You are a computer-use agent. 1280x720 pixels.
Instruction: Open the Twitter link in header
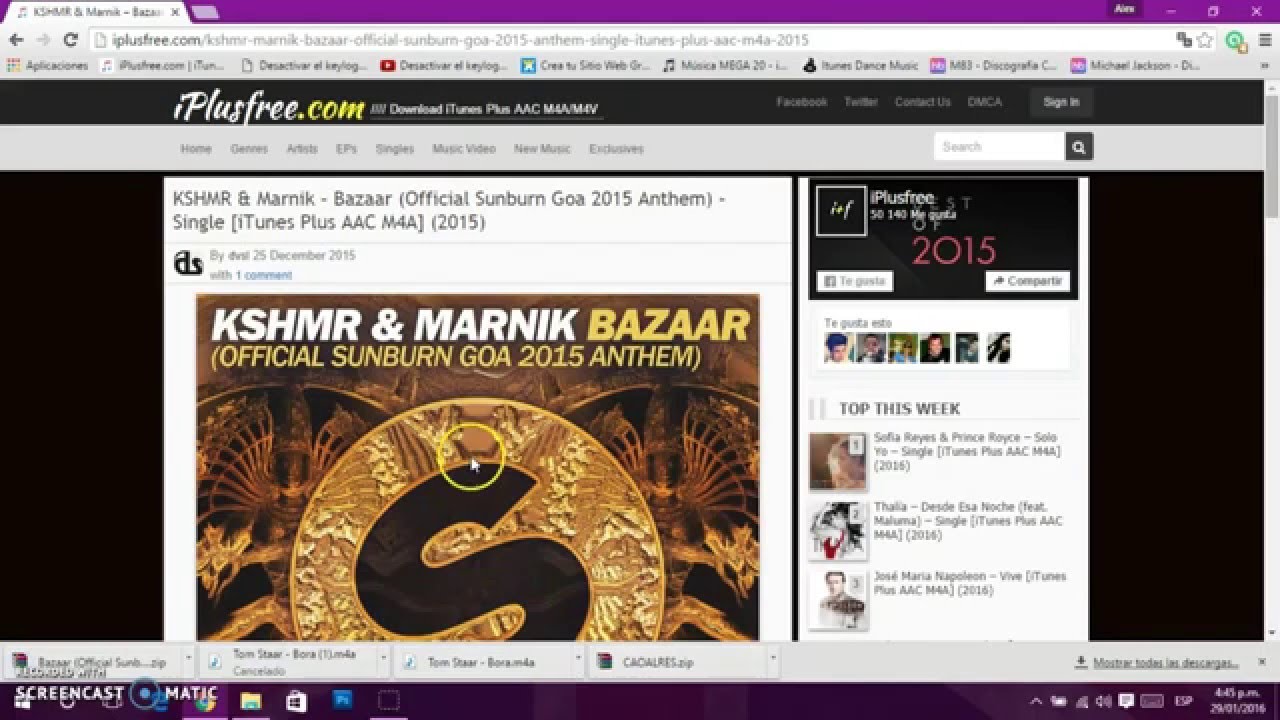pyautogui.click(x=861, y=102)
